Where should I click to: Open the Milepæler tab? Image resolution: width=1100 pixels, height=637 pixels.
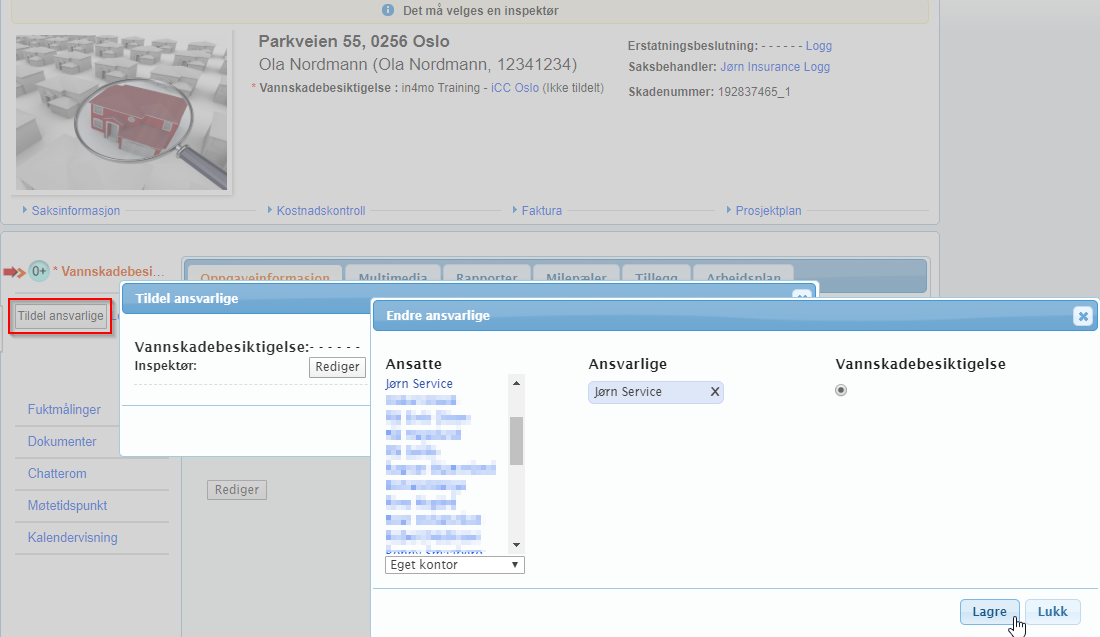[x=574, y=278]
